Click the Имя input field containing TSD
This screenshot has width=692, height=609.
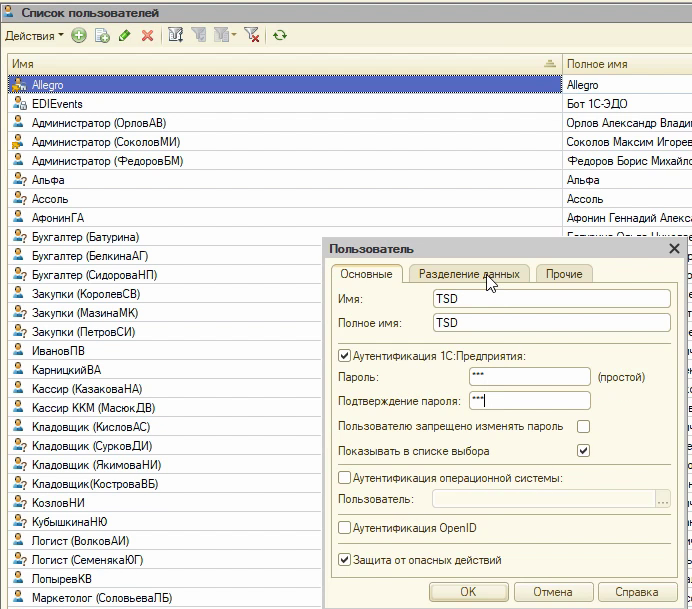(x=552, y=299)
